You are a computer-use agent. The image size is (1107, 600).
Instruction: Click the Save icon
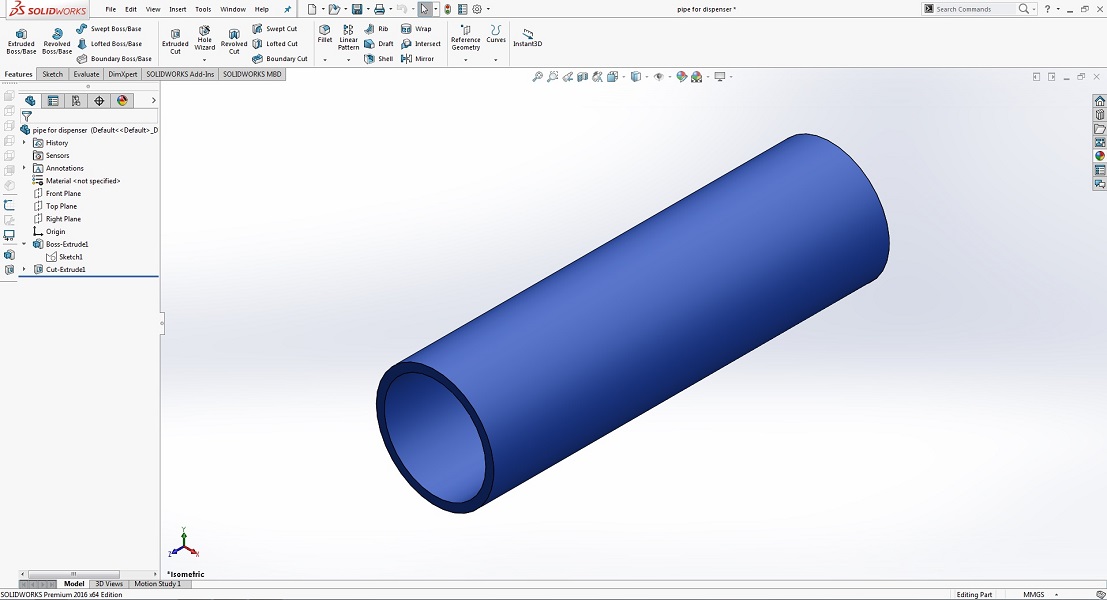point(357,9)
